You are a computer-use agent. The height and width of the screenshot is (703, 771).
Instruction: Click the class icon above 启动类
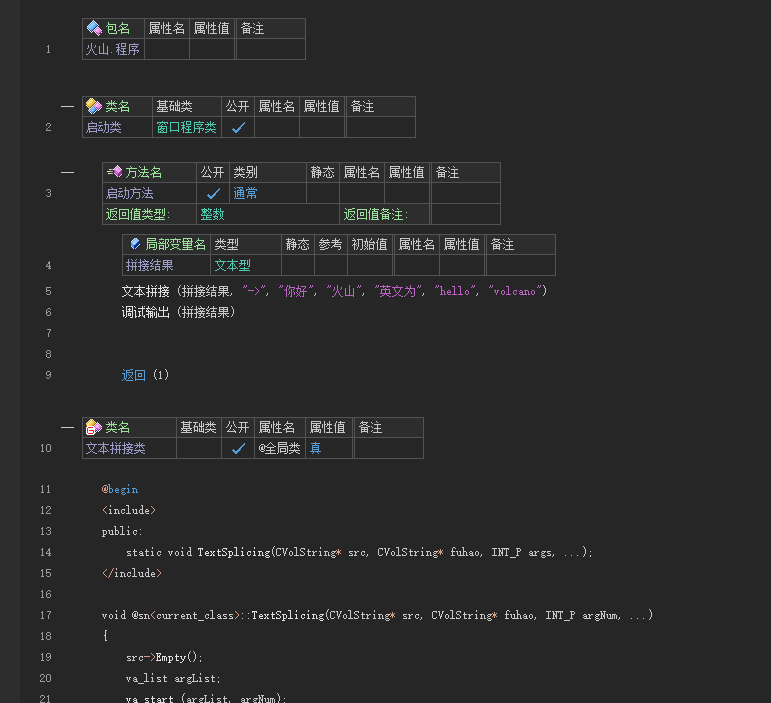(94, 106)
